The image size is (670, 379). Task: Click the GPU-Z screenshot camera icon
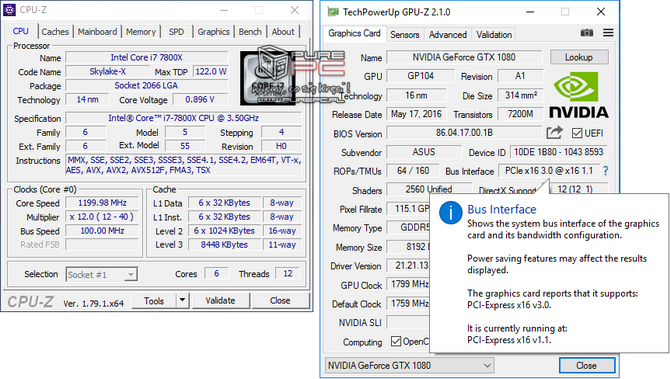point(587,33)
